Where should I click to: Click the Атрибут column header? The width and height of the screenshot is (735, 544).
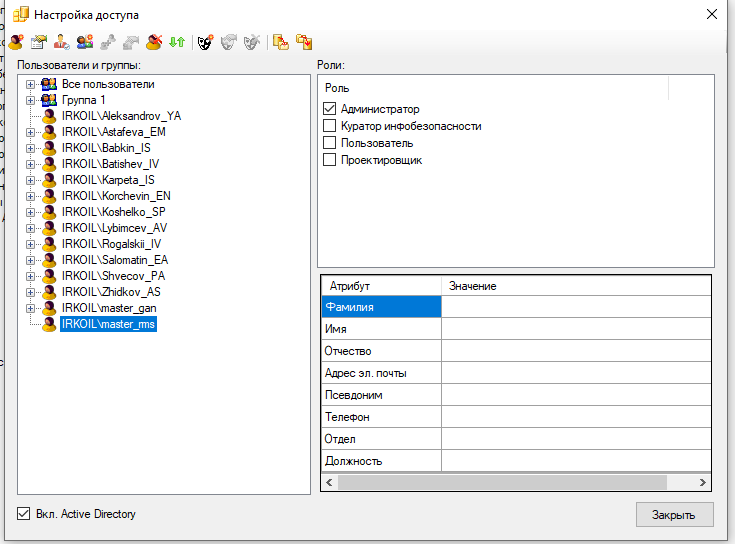coord(381,286)
